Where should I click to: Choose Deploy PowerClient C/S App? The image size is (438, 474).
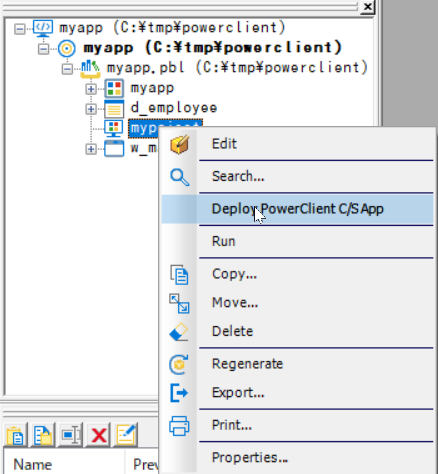pos(297,209)
